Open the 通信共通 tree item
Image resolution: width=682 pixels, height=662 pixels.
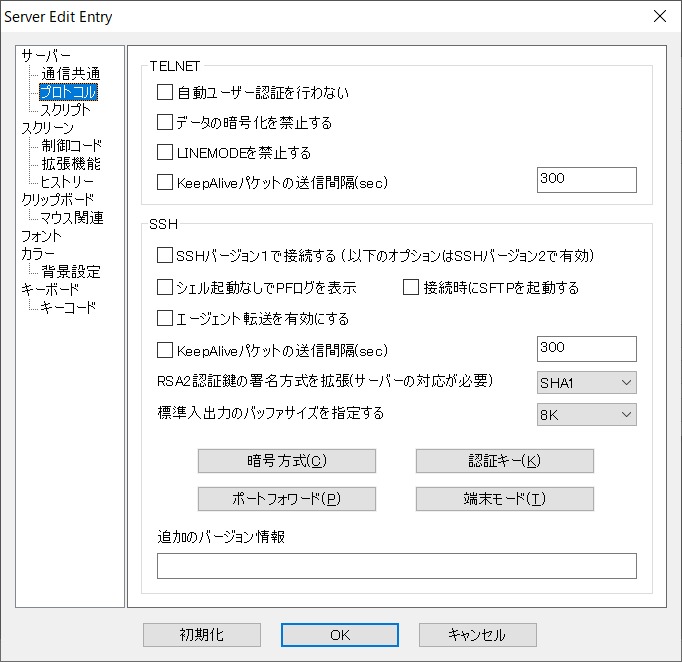[x=71, y=74]
